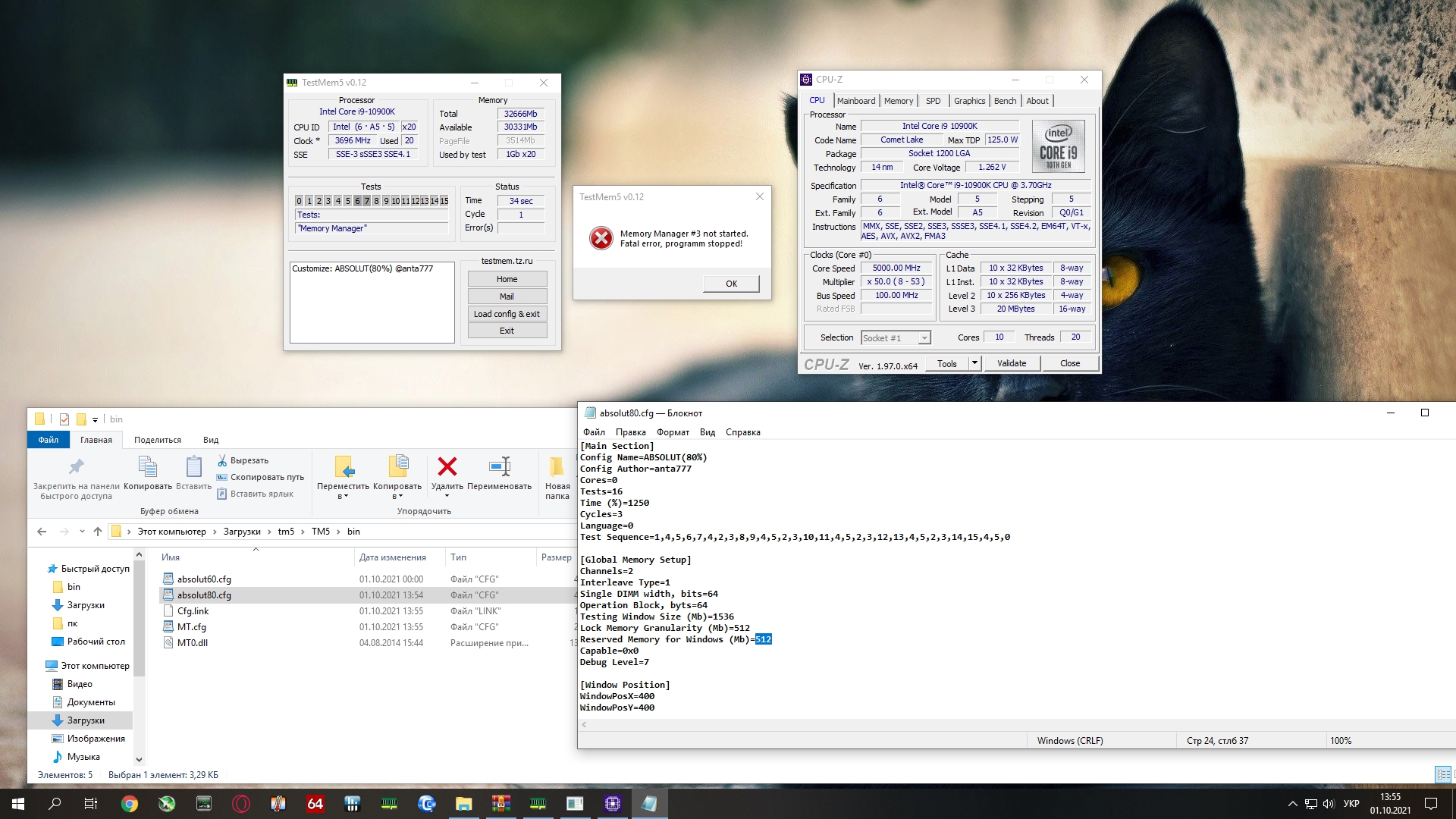1456x819 pixels.
Task: Click the Delete red X icon
Action: coord(447,467)
